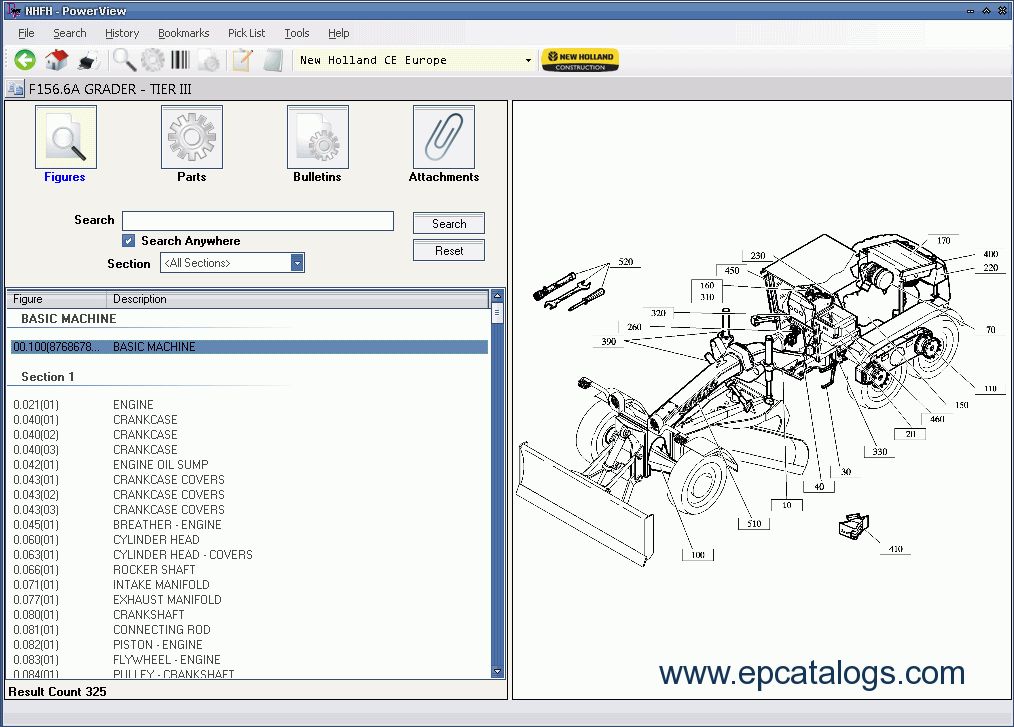Viewport: 1014px width, 727px height.
Task: Select the 0.040(03) CRANKCASE row
Action: click(250, 450)
